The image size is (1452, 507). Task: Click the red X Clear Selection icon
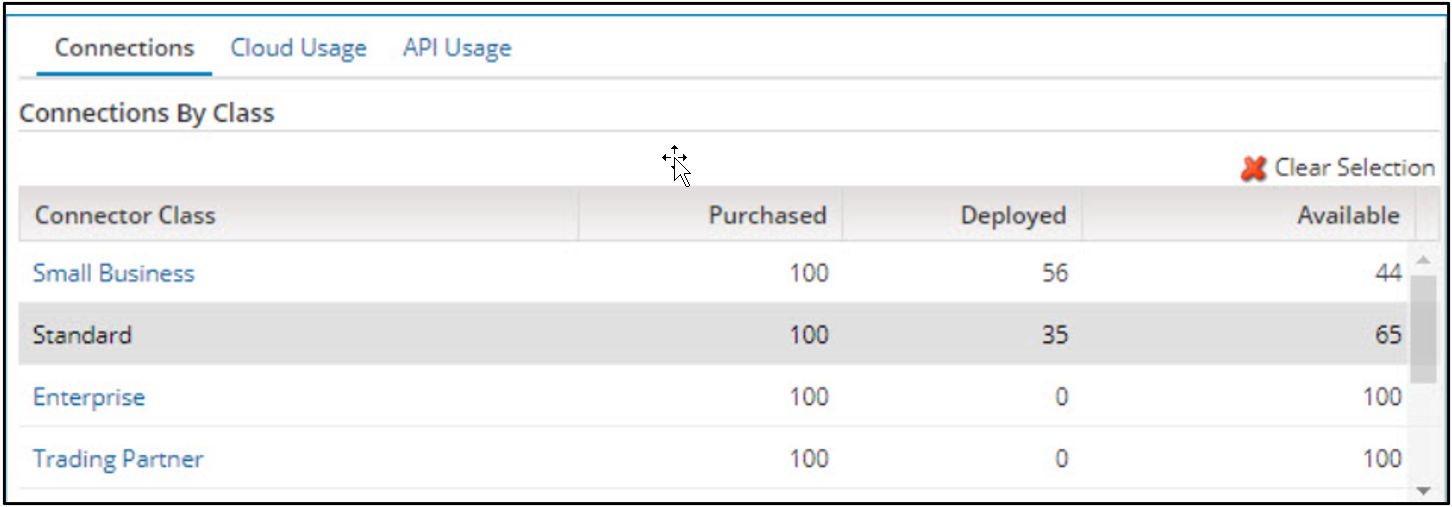1253,168
